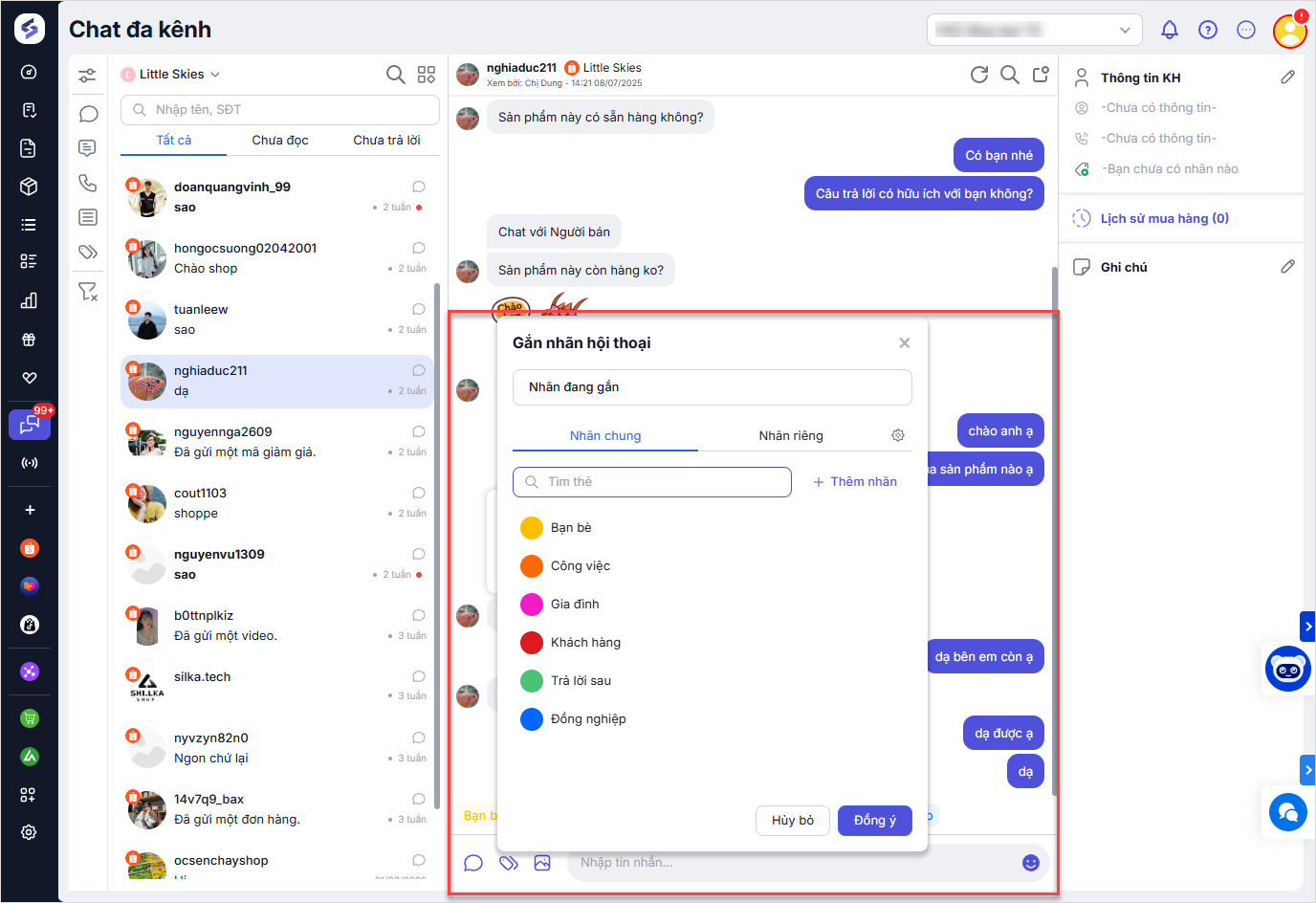Edit customer information with pencil icon
The width and height of the screenshot is (1316, 903).
[1288, 77]
